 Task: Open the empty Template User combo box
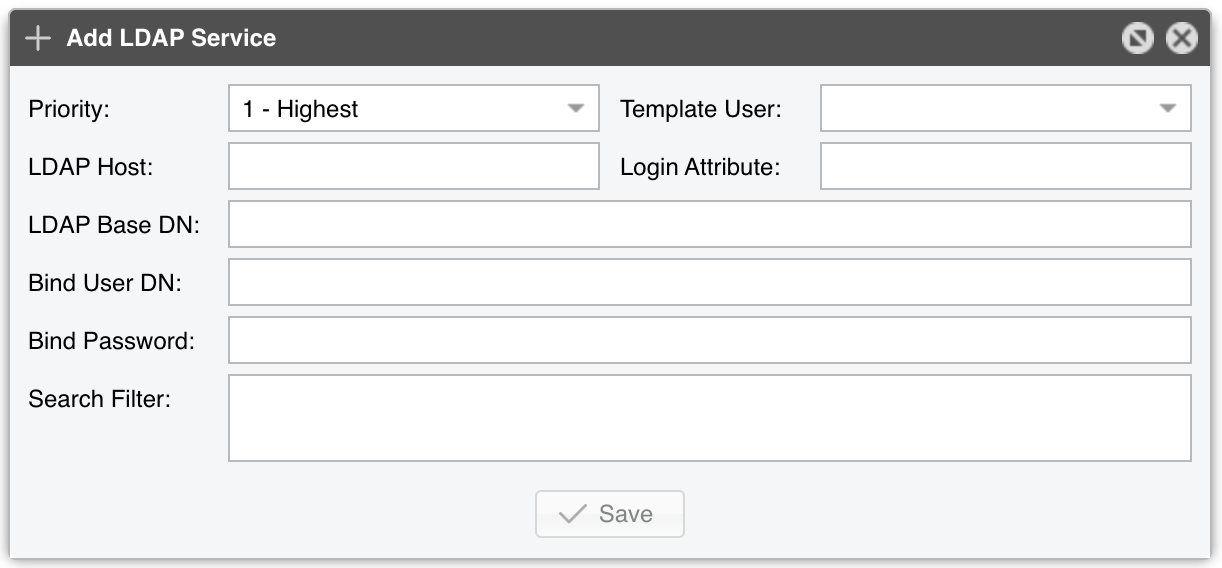(x=990, y=109)
